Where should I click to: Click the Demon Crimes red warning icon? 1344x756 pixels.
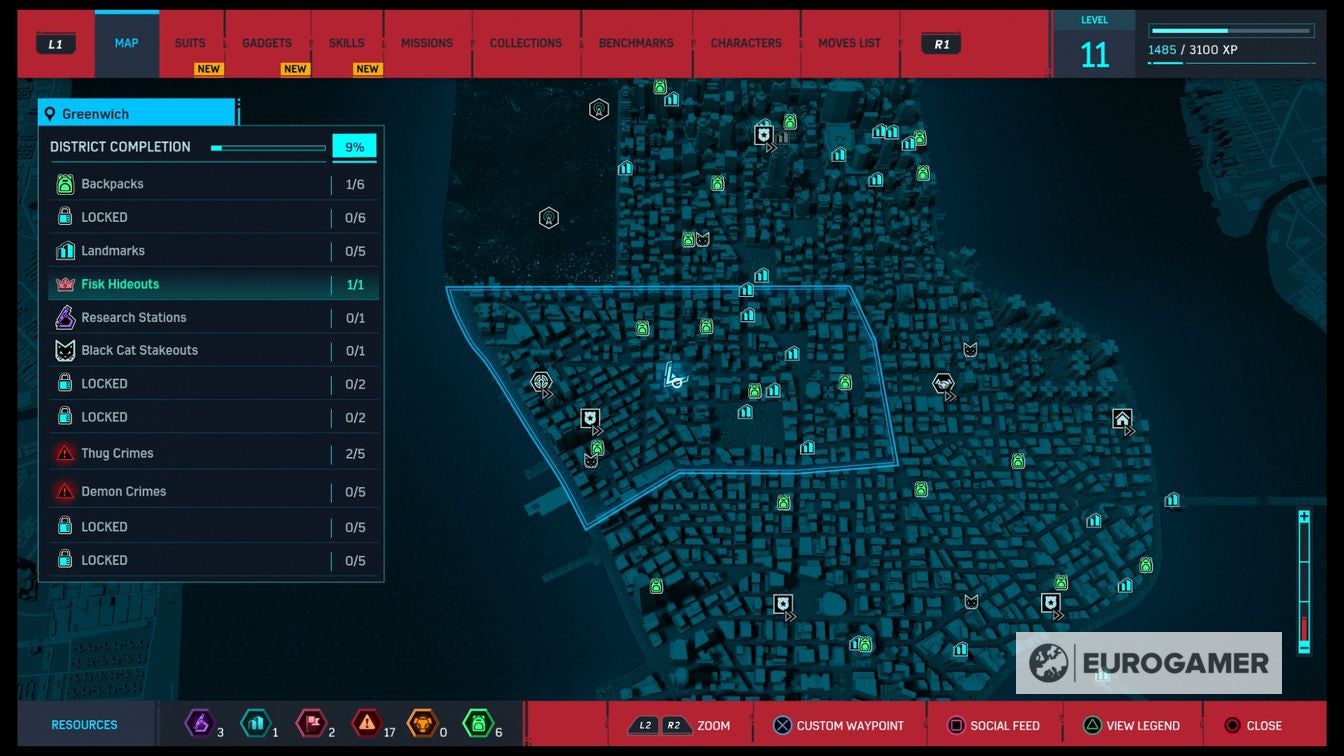[65, 491]
